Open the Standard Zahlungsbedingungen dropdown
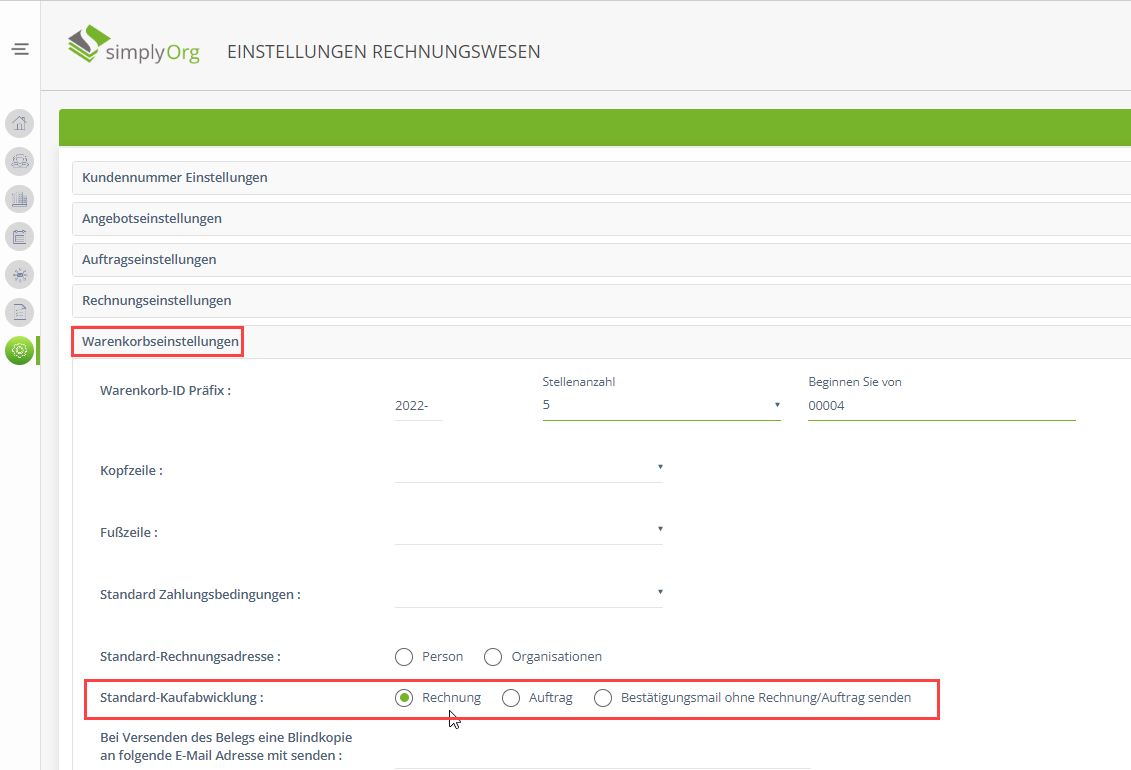1131x770 pixels. 528,592
